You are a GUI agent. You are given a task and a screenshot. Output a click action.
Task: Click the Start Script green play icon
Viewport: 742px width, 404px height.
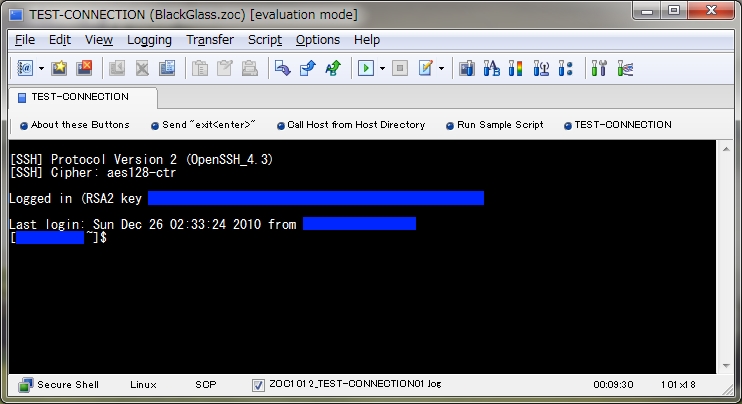click(366, 69)
